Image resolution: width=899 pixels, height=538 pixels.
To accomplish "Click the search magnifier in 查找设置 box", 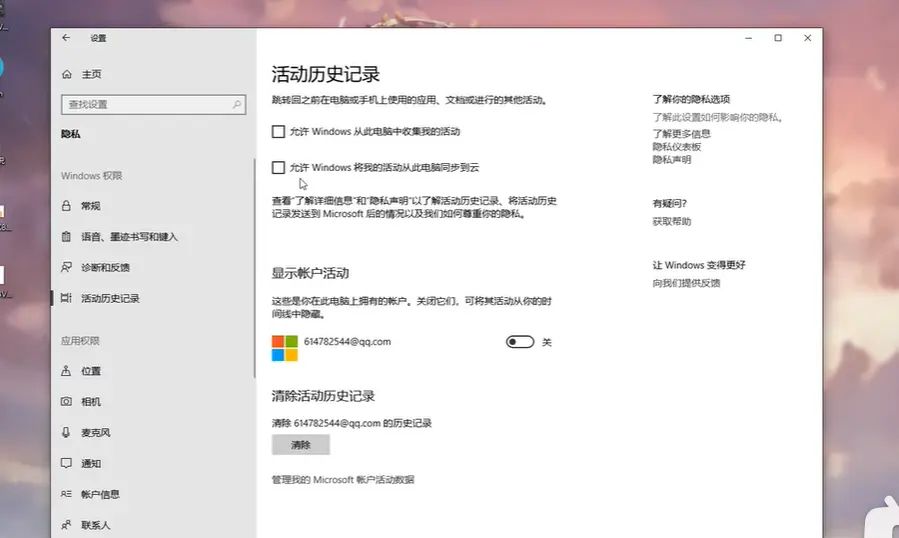I will pos(236,104).
